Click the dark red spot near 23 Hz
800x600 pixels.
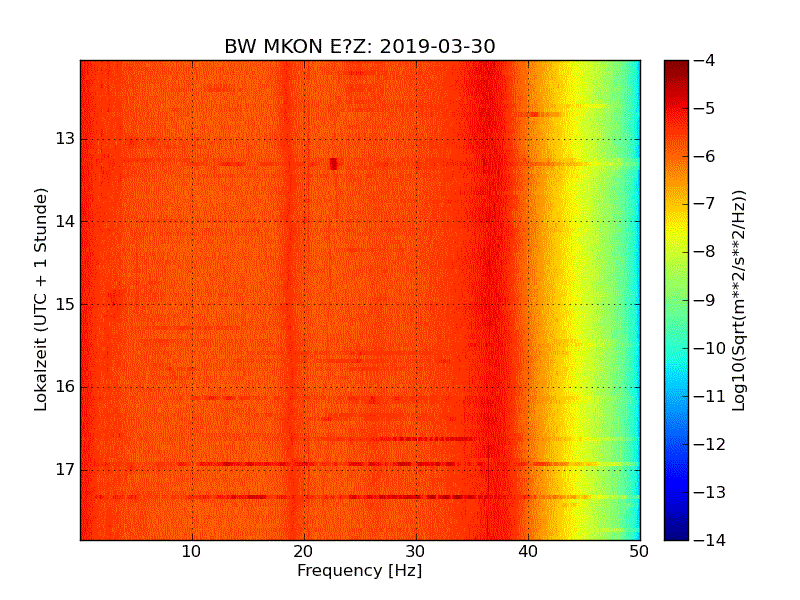tap(333, 164)
